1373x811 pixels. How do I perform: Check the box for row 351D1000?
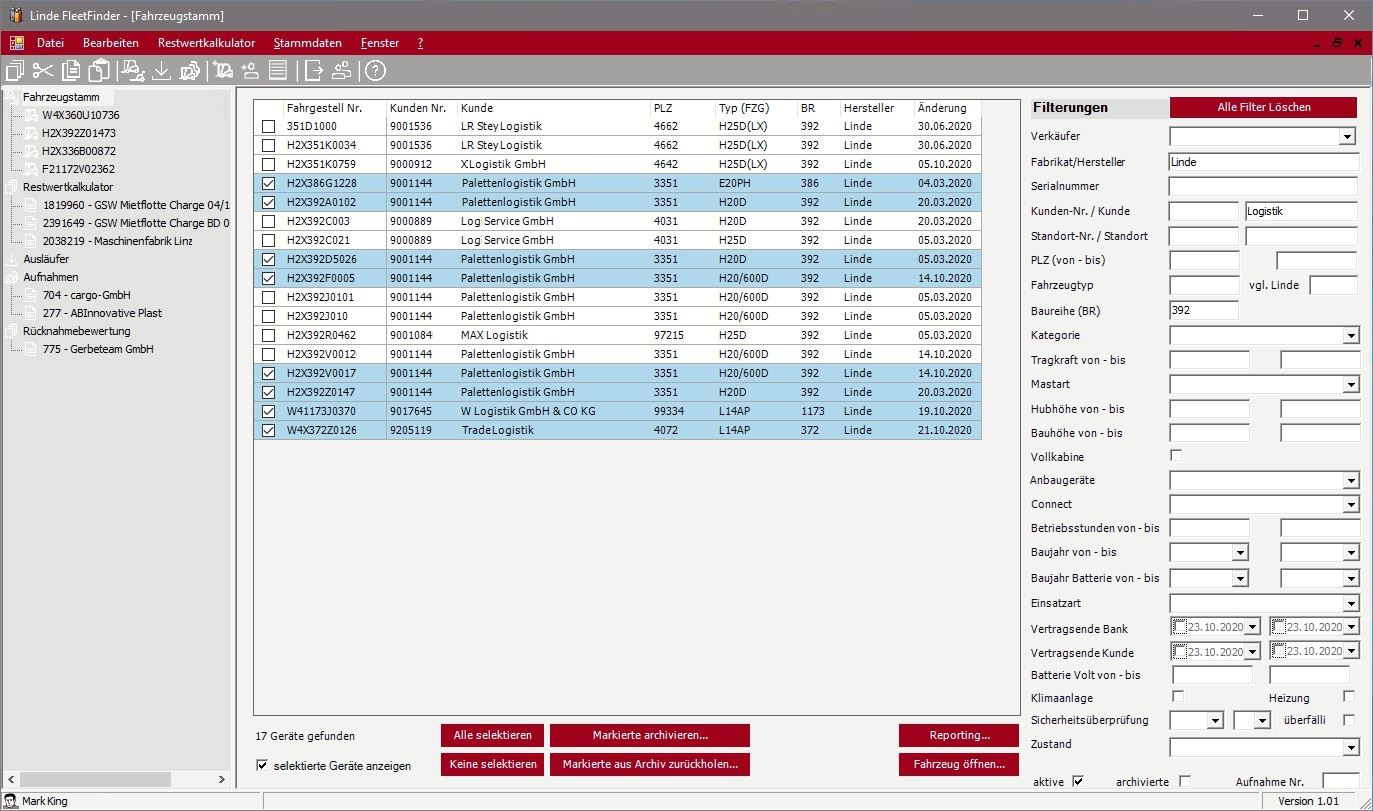268,127
